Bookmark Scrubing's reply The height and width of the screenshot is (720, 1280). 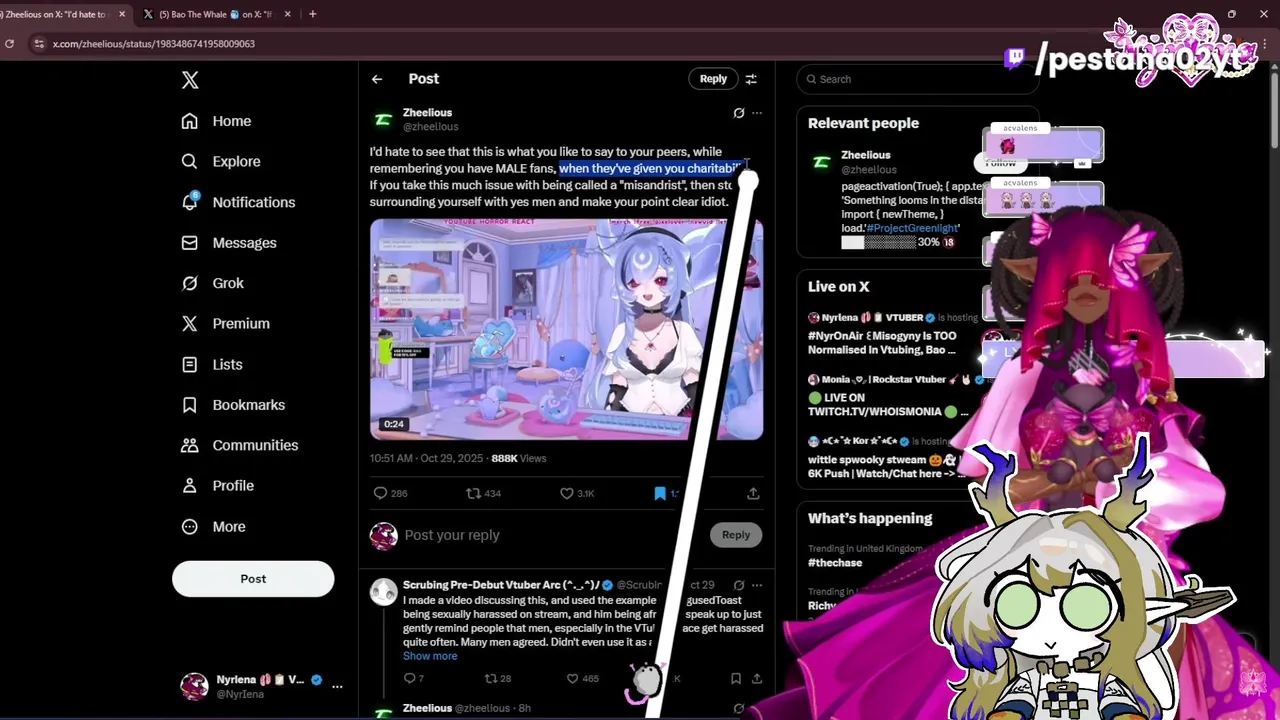click(736, 679)
